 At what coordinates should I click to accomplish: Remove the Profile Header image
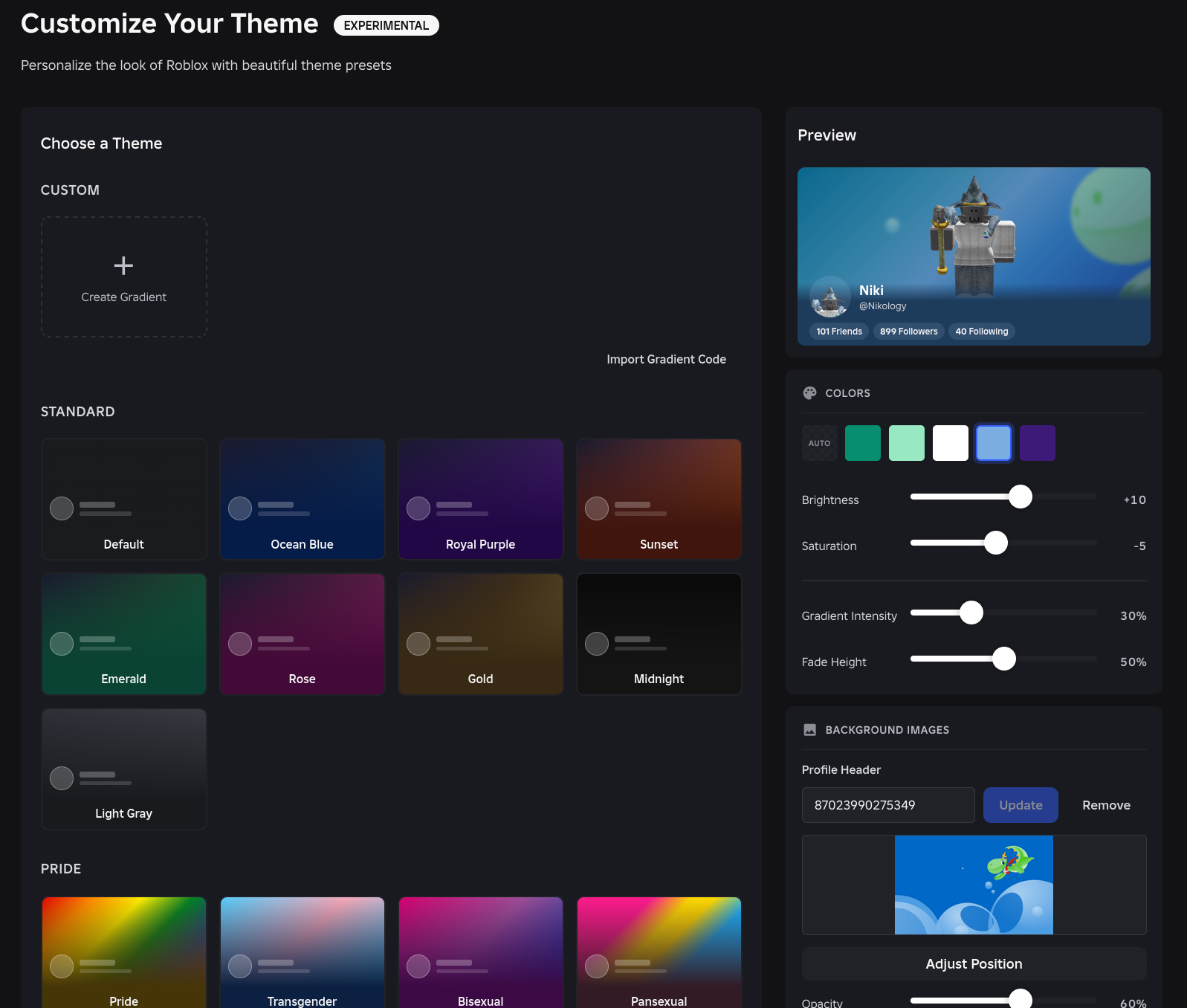pos(1106,805)
